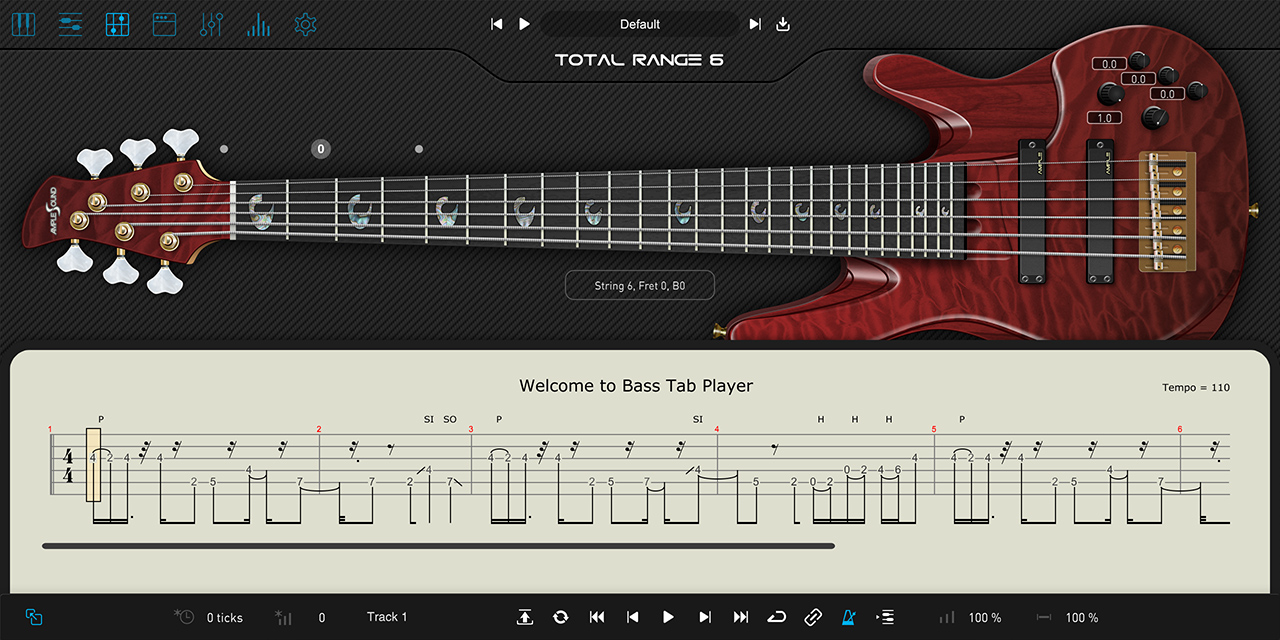This screenshot has width=1280, height=640.
Task: Go to the previous preset
Action: [x=497, y=24]
